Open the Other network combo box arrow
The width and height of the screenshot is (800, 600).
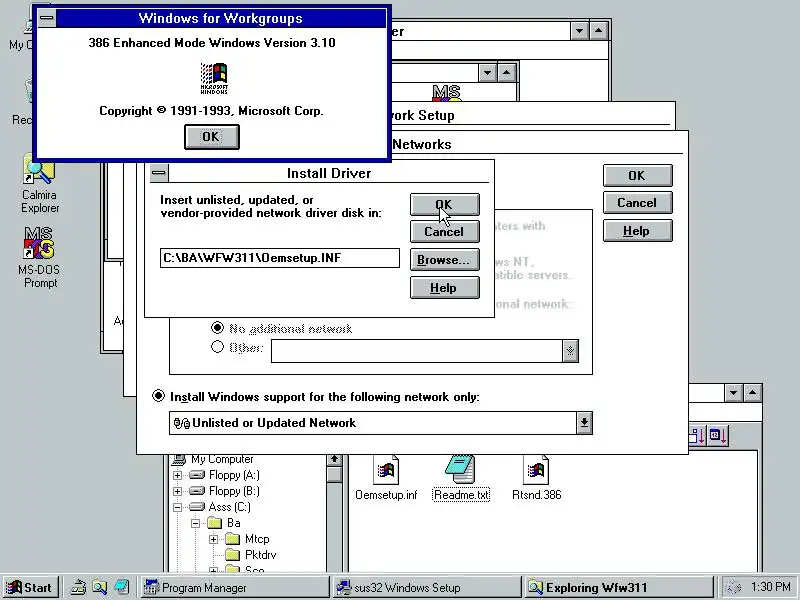(x=570, y=351)
